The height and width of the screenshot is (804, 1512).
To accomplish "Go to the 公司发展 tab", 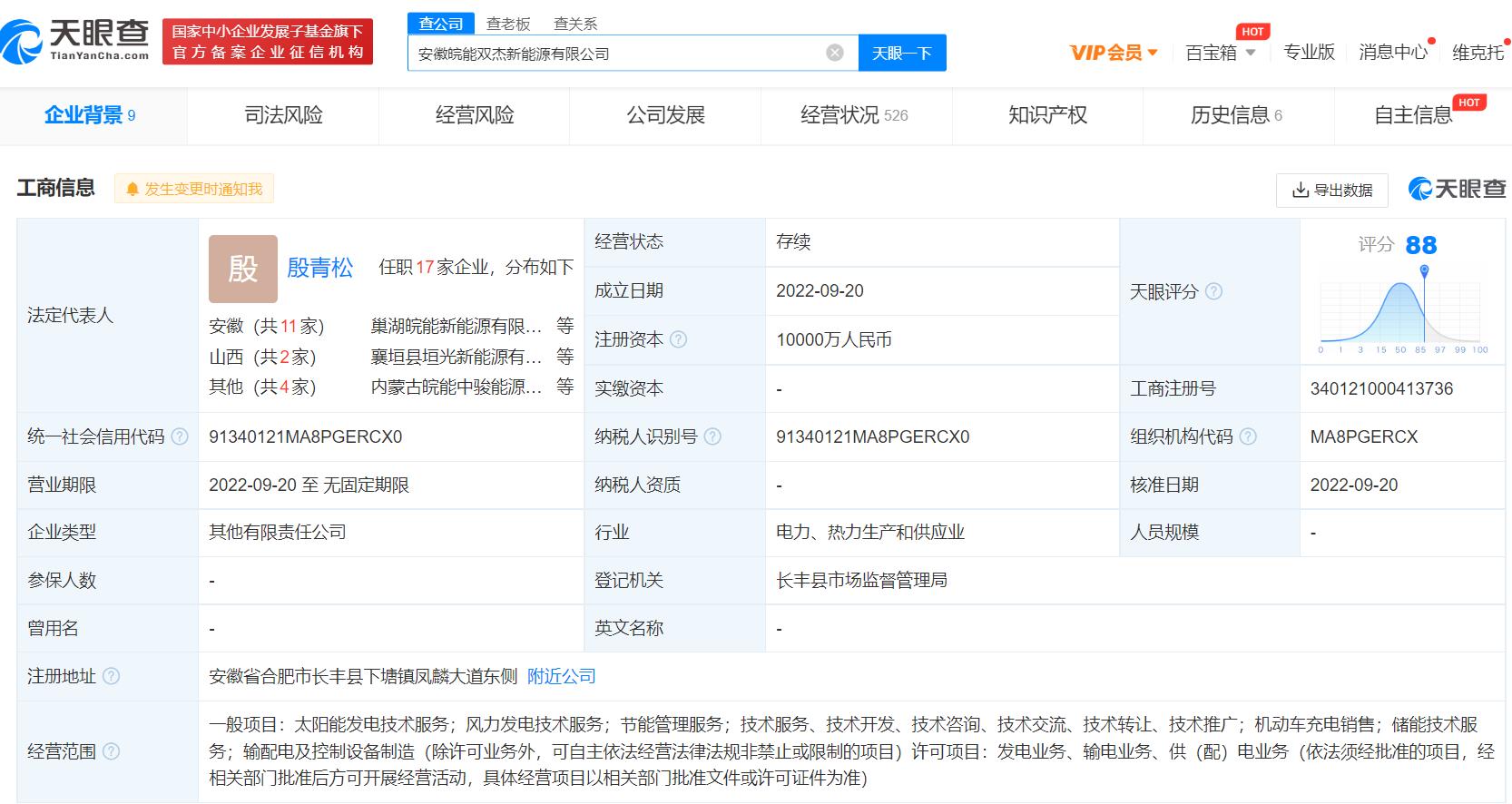I will 665,115.
